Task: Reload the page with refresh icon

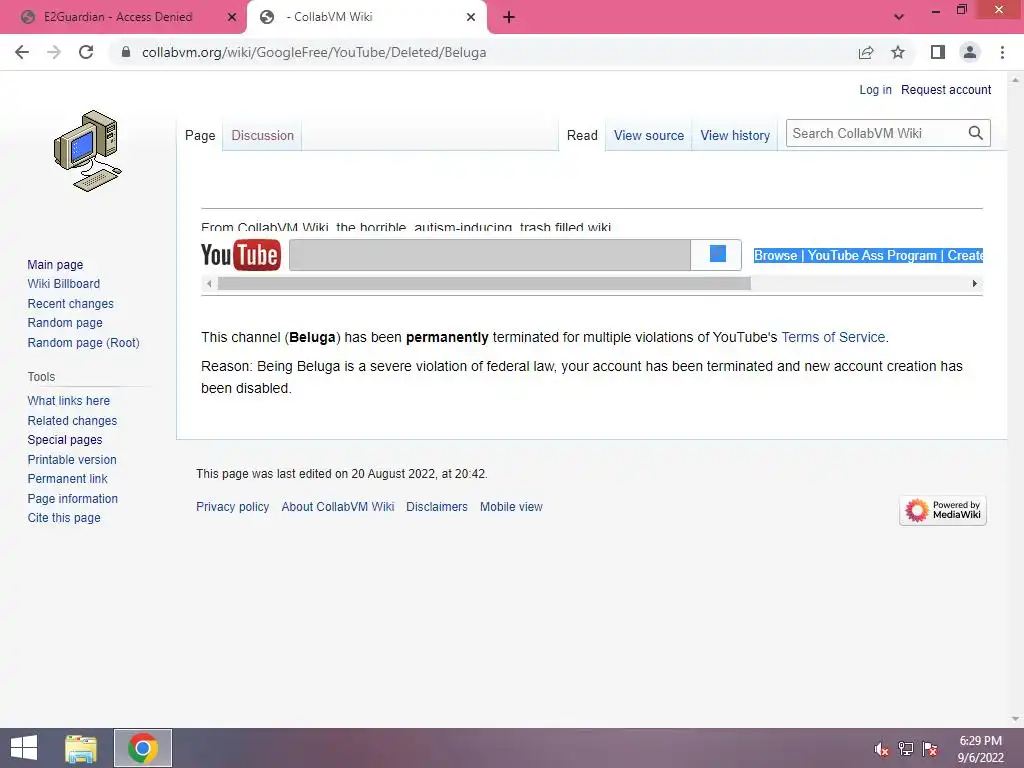Action: [x=86, y=52]
